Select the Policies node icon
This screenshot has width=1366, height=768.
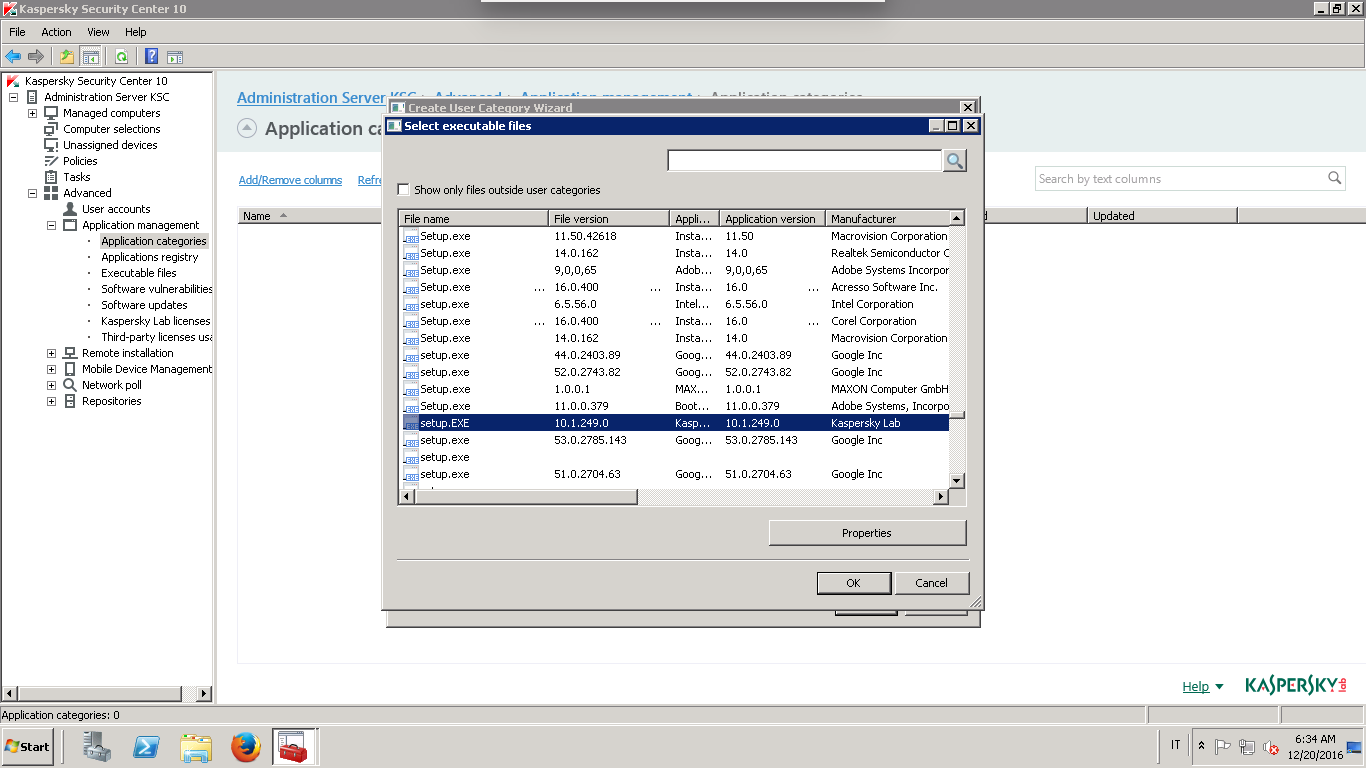coord(51,161)
